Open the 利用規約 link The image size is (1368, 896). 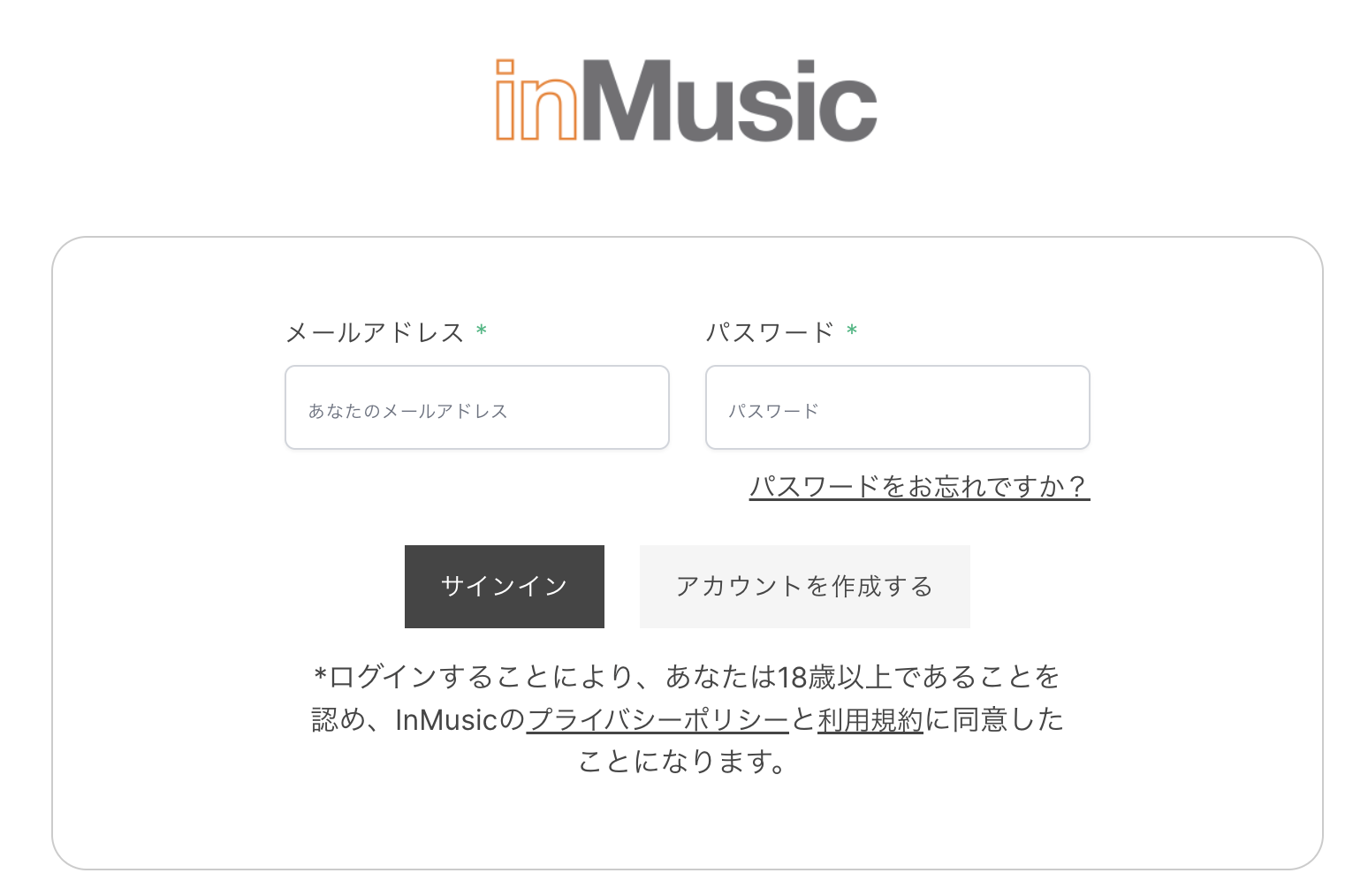(x=870, y=720)
